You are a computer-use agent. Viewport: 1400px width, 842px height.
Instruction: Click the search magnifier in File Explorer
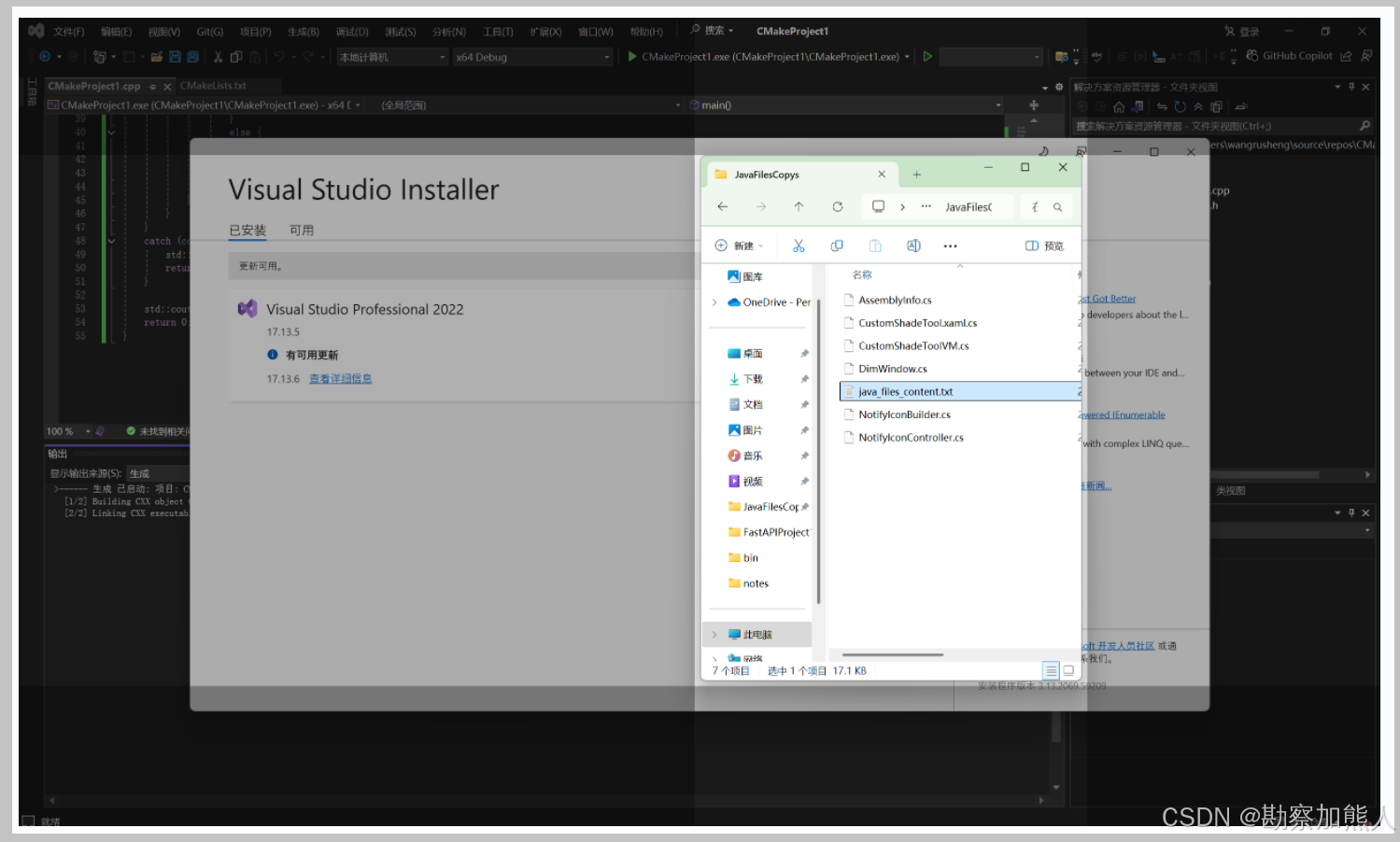coord(1057,207)
